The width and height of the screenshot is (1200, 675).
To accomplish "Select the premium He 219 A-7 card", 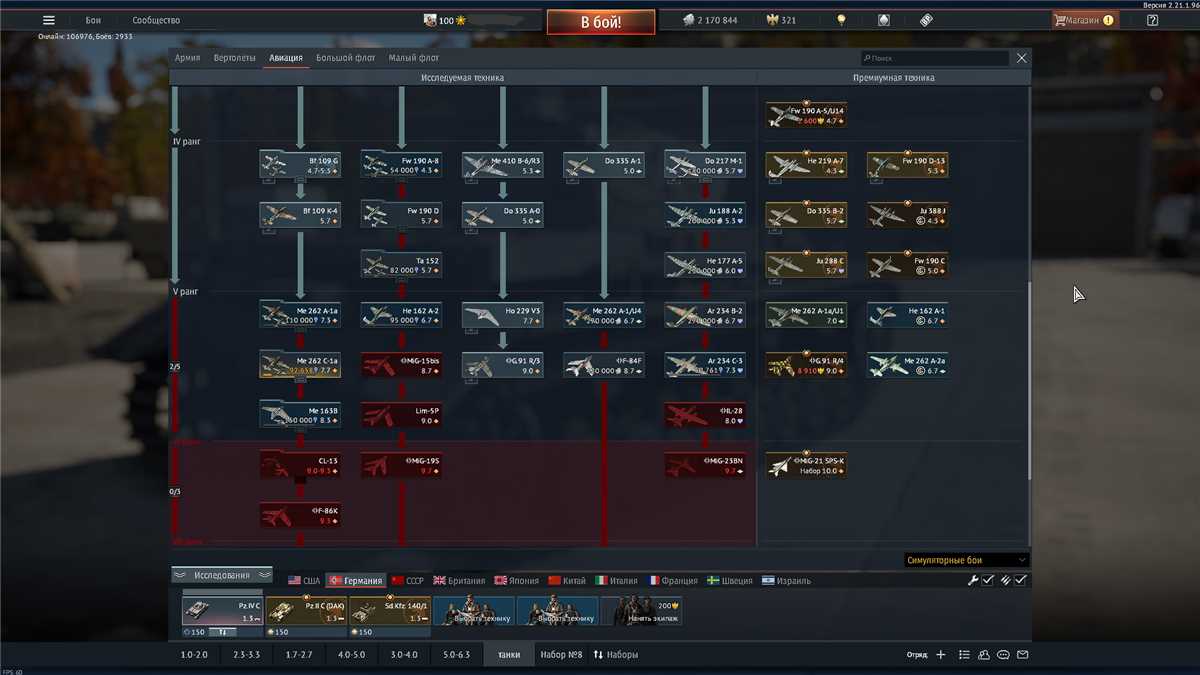I will tap(807, 165).
